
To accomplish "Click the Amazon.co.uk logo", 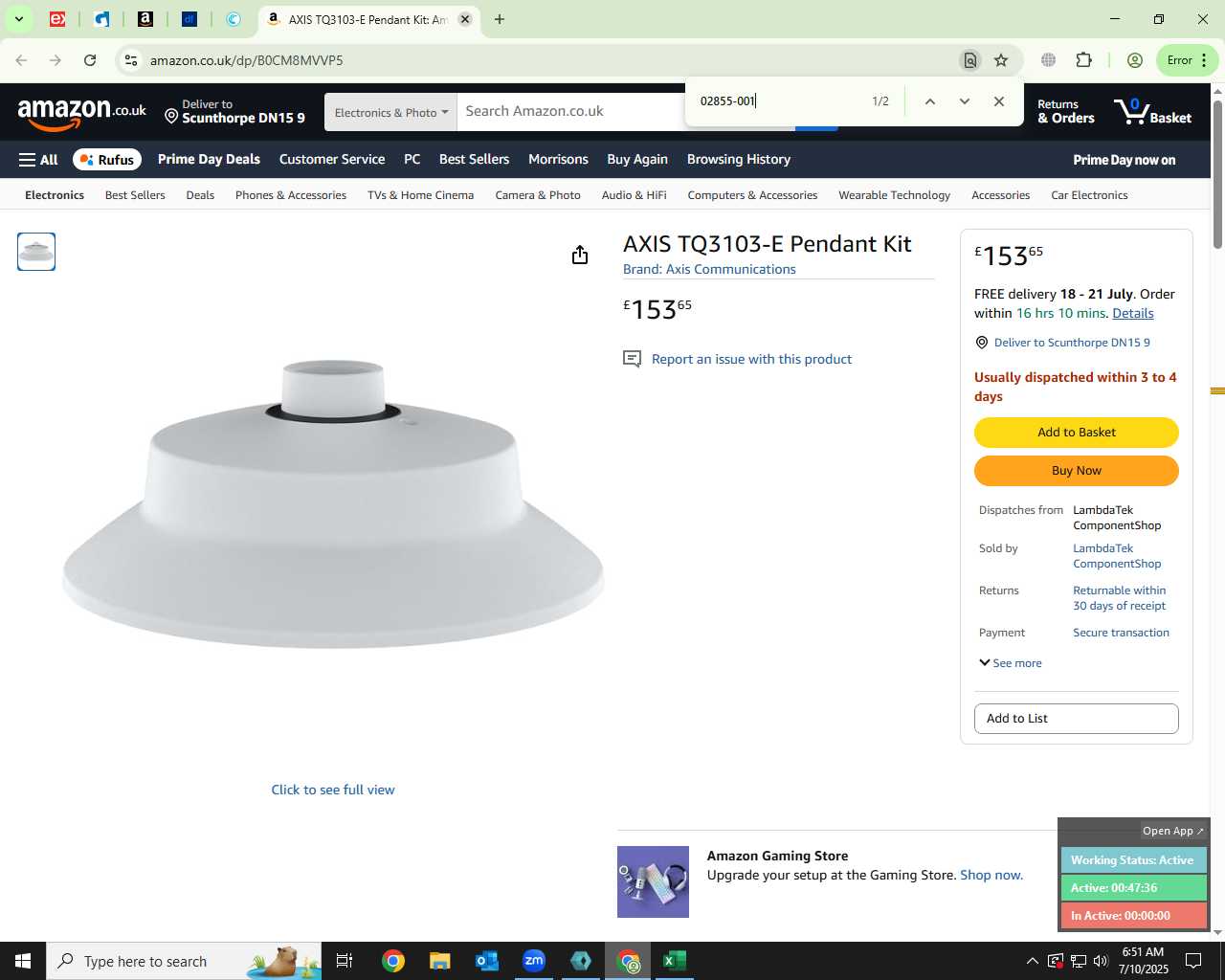I will pos(82,113).
